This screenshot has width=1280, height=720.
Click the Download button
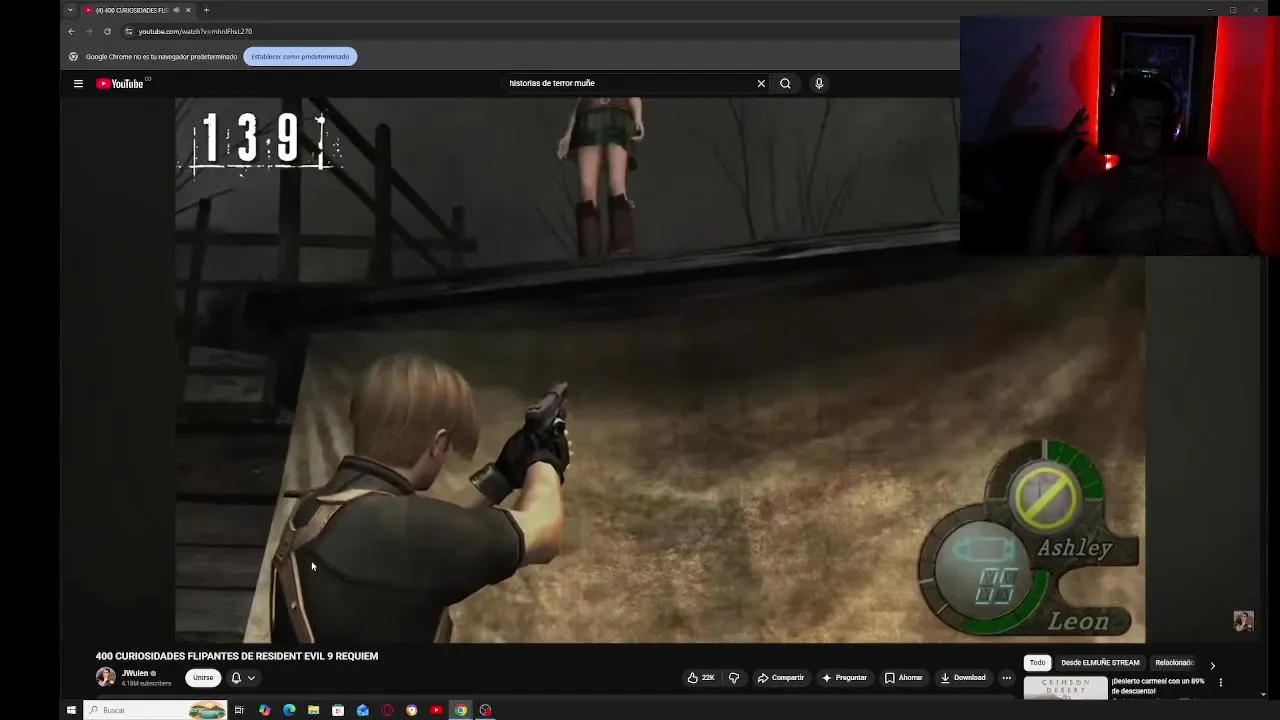(963, 678)
